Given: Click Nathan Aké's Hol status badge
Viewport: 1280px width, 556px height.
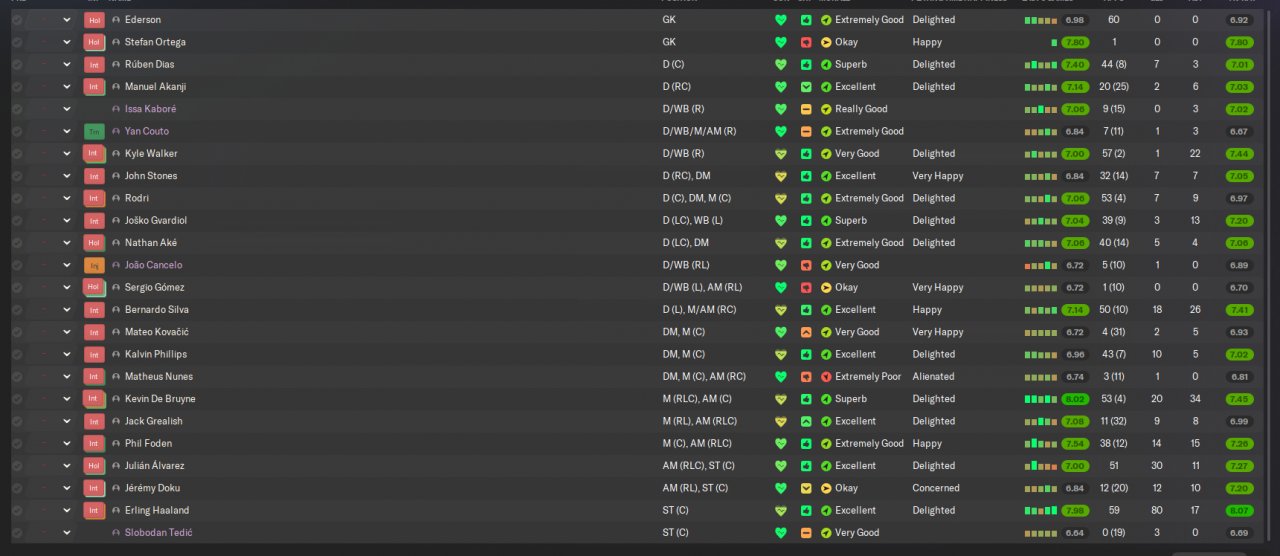Looking at the screenshot, I should coord(94,243).
